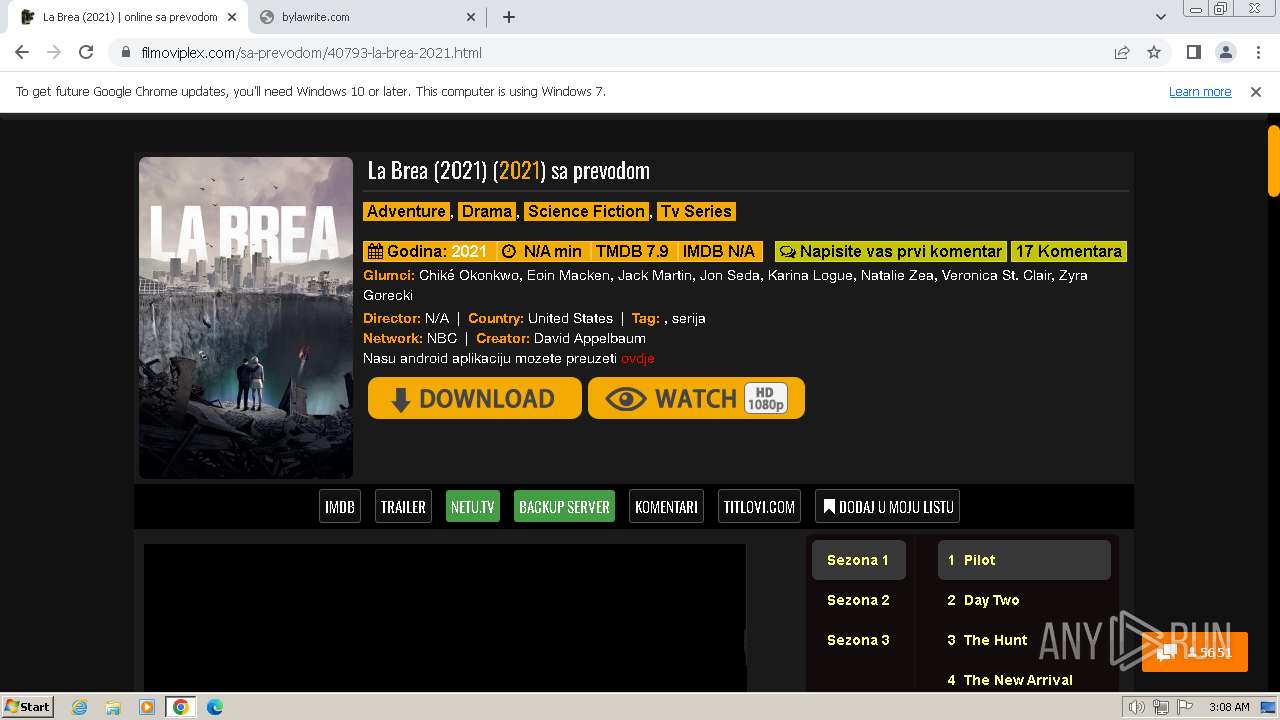Image resolution: width=1280 pixels, height=720 pixels.
Task: Select Sezona 3
Action: point(858,640)
